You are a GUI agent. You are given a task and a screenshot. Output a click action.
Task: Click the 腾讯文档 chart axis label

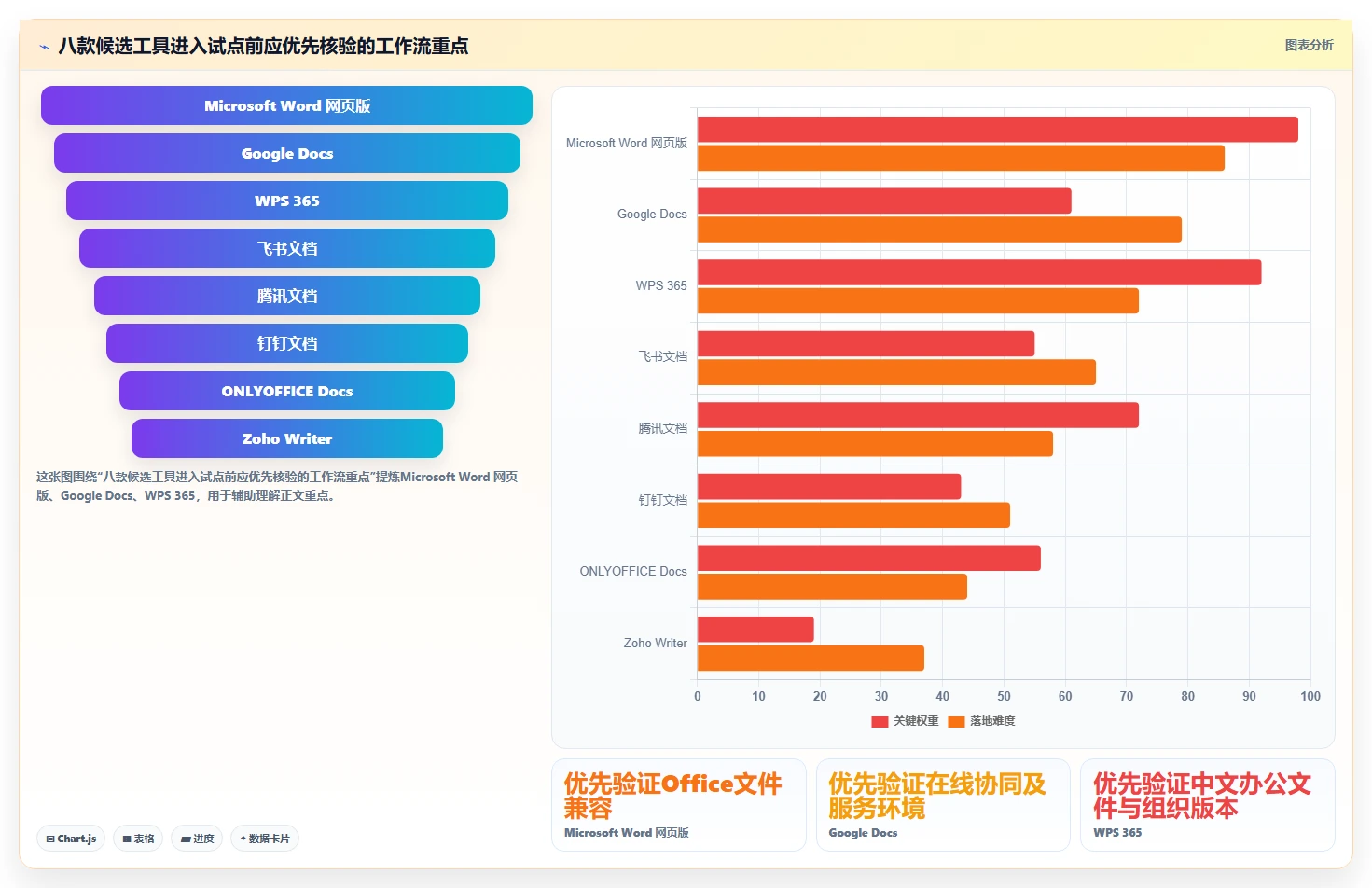click(662, 428)
